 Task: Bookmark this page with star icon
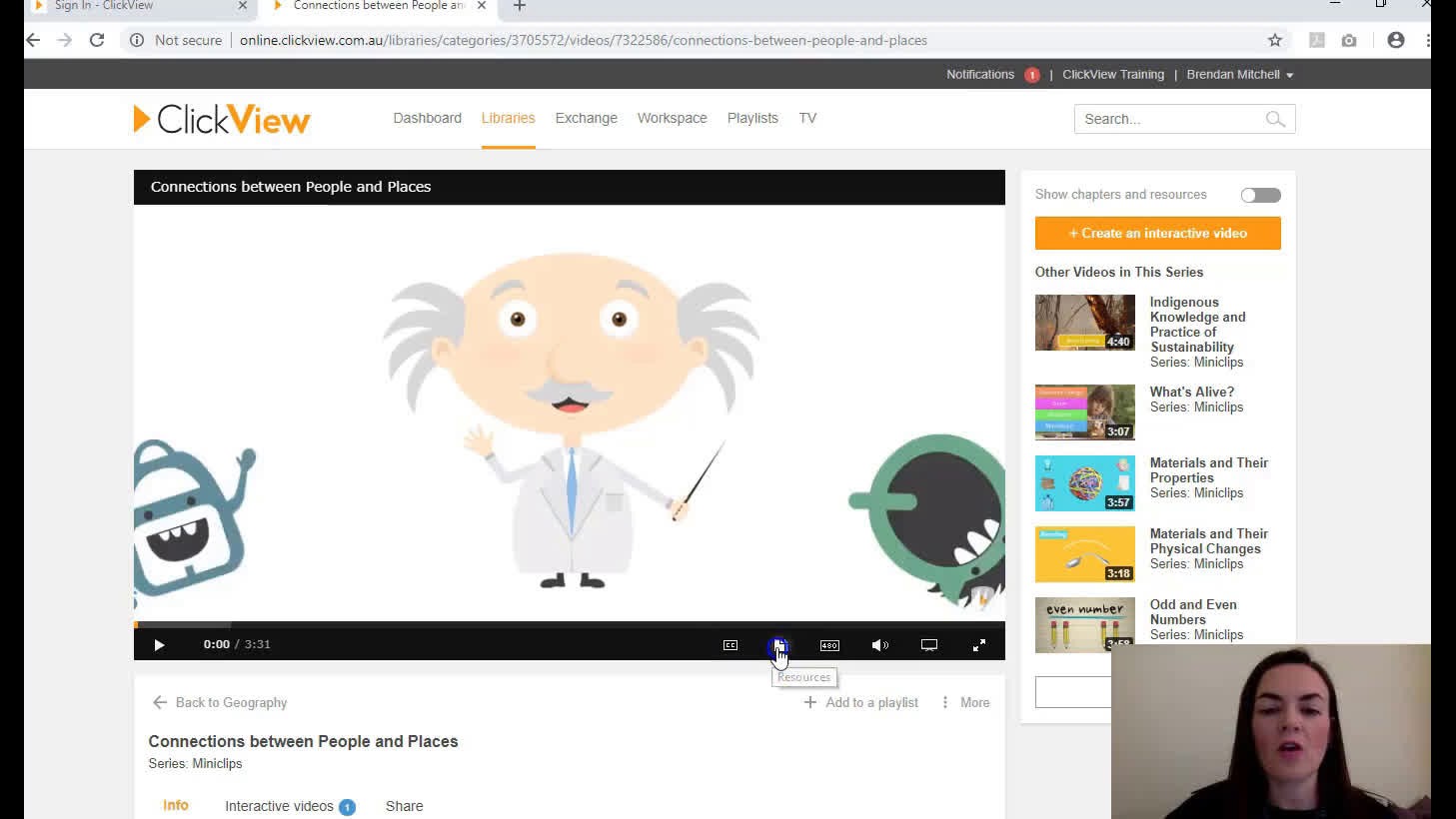coord(1275,40)
